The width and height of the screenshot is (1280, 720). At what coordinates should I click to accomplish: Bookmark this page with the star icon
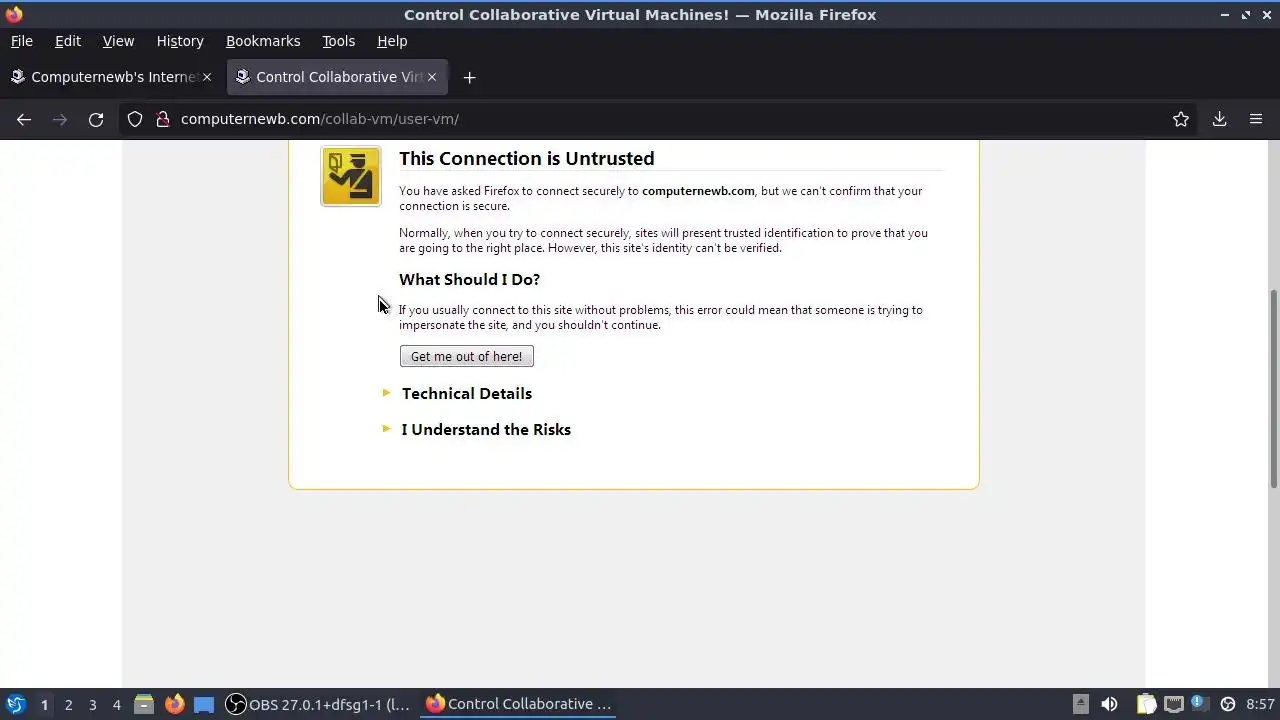click(1181, 119)
